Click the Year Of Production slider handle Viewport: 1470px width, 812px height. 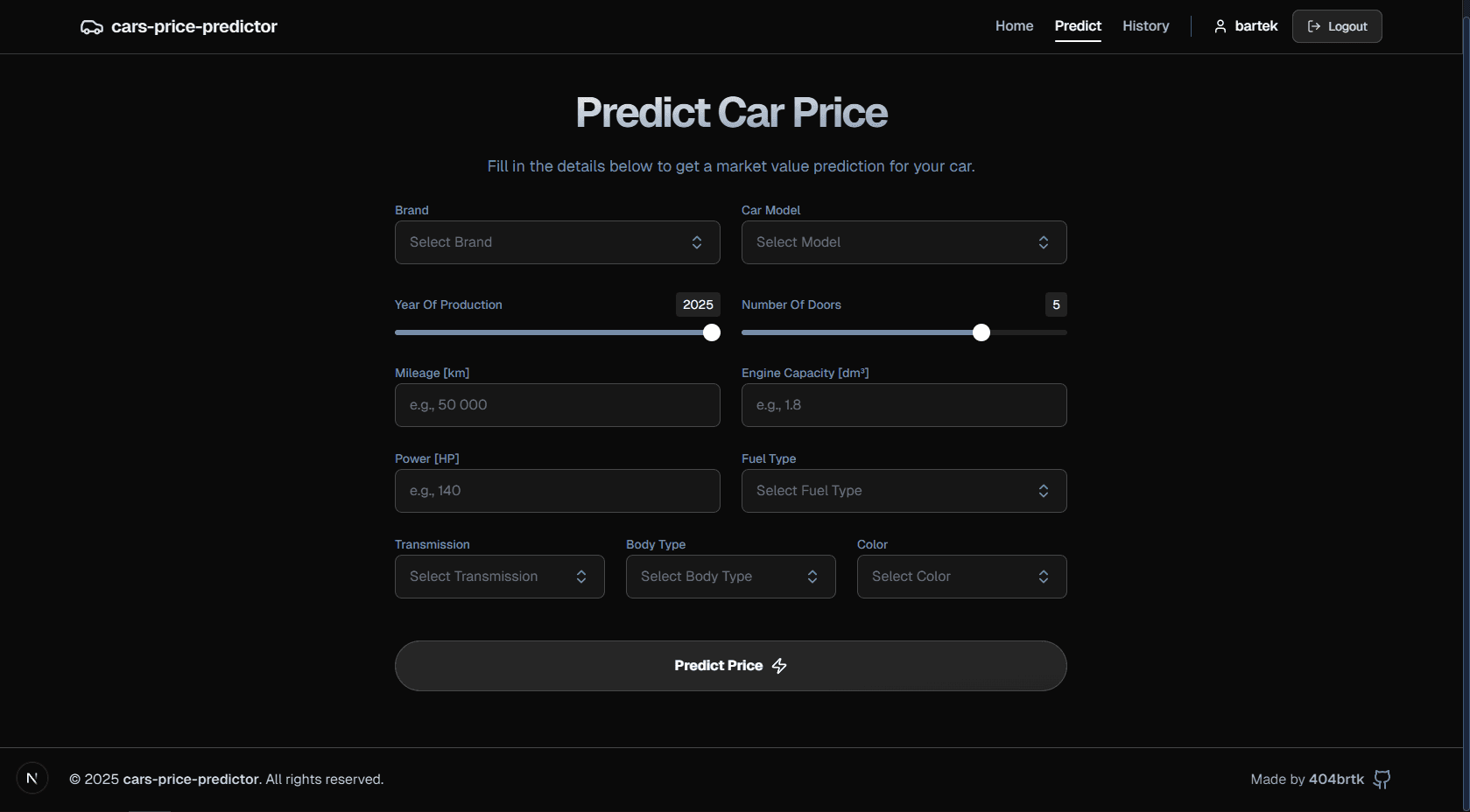pyautogui.click(x=711, y=332)
